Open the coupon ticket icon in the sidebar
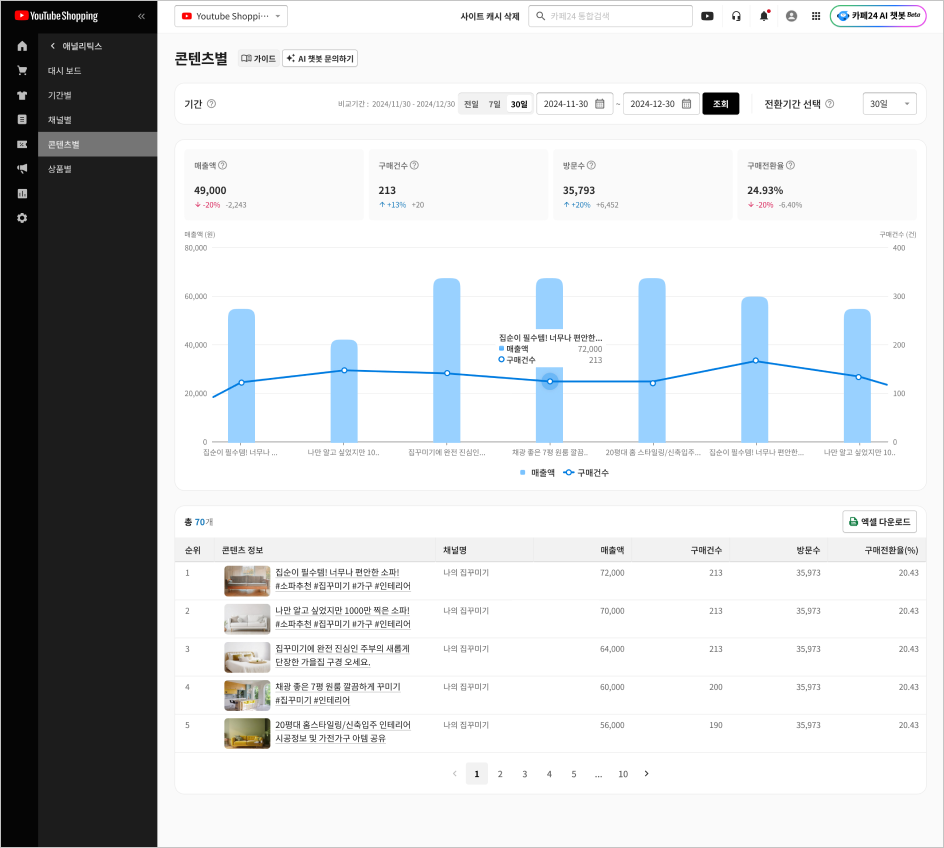Screen dimensions: 944x848 tap(22, 144)
